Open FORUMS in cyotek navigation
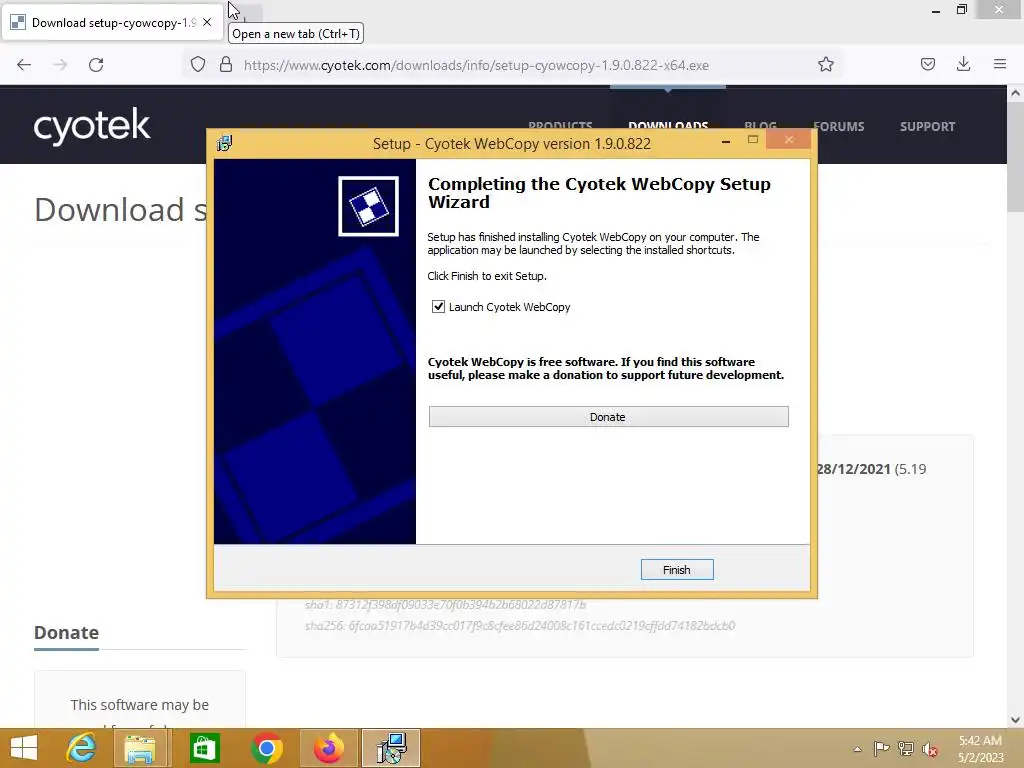 [x=839, y=127]
